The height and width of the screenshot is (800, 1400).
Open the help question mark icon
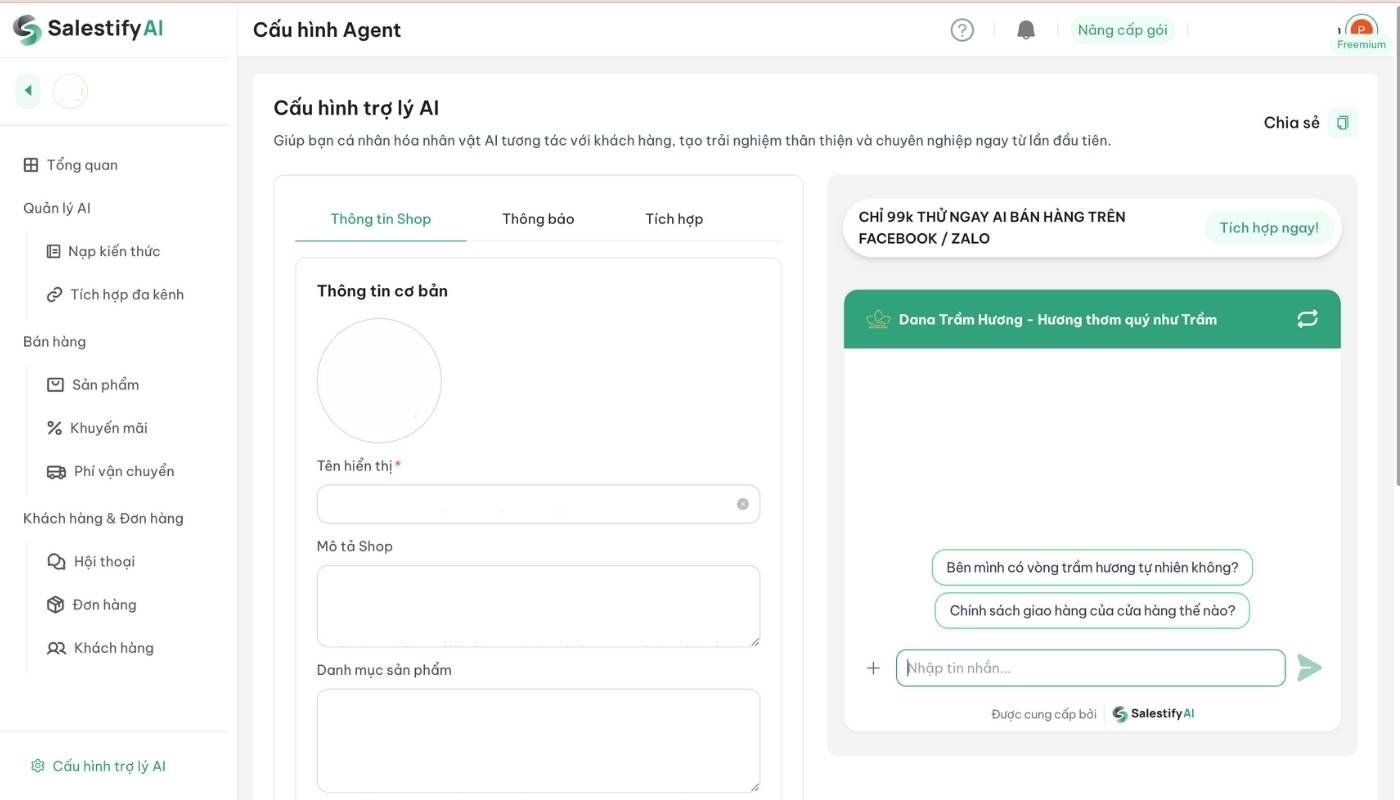point(961,29)
